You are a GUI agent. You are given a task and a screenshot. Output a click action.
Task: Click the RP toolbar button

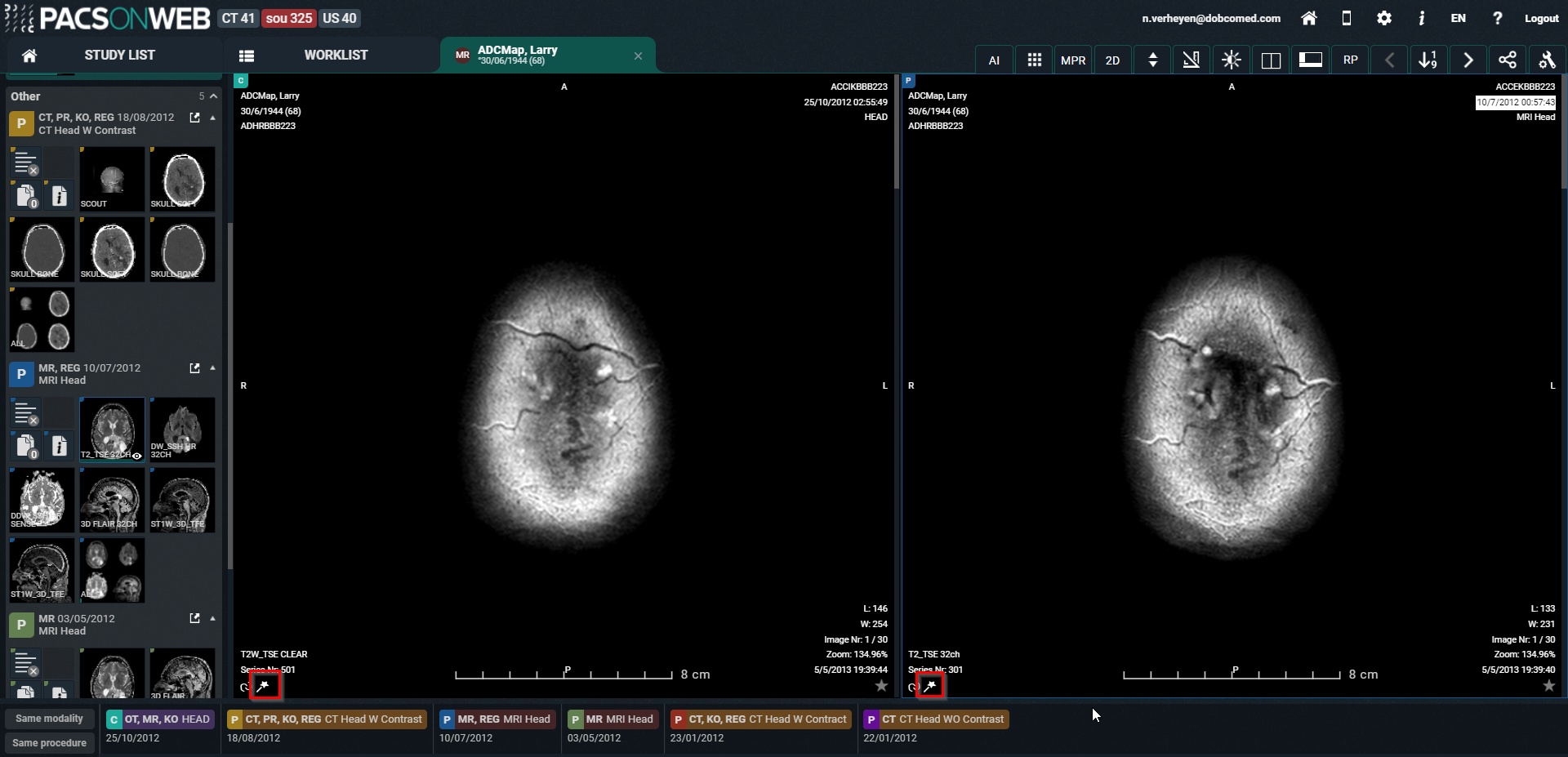click(1350, 60)
